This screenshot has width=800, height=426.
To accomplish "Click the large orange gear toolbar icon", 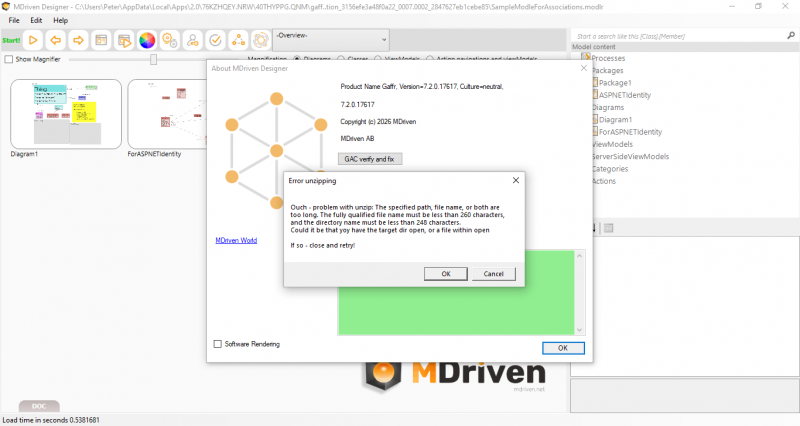I will (x=261, y=40).
